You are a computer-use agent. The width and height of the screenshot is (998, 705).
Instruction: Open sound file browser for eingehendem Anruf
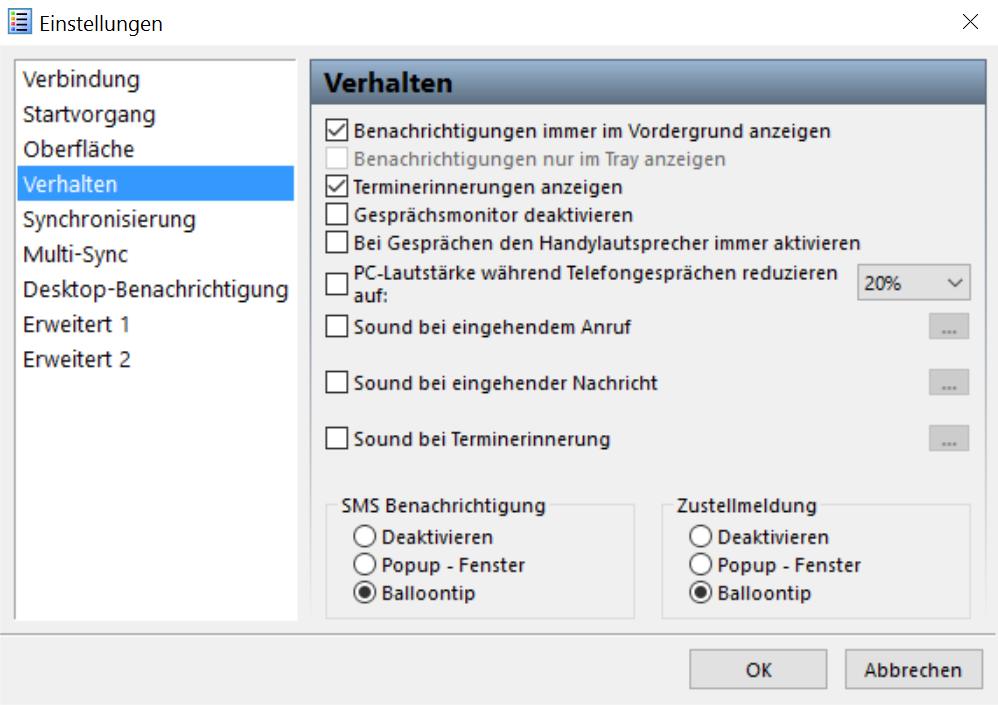tap(948, 326)
